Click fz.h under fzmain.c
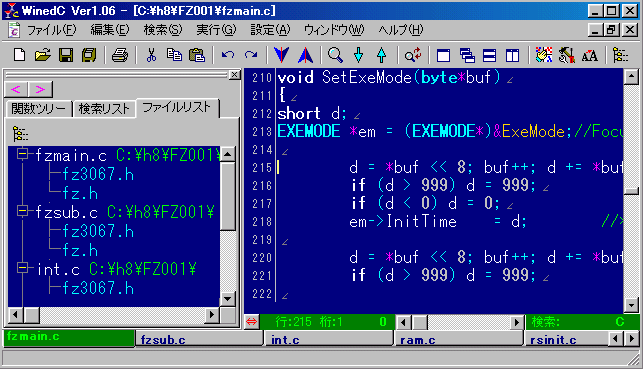Screen dimensions: 643x369 coord(80,193)
